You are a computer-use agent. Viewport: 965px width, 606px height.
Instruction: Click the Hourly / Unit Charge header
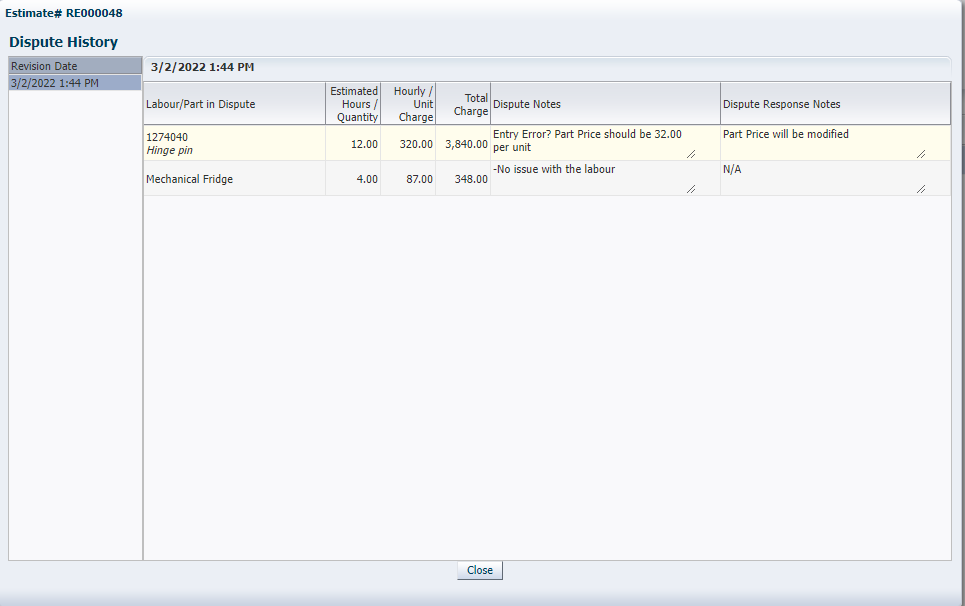pyautogui.click(x=408, y=104)
